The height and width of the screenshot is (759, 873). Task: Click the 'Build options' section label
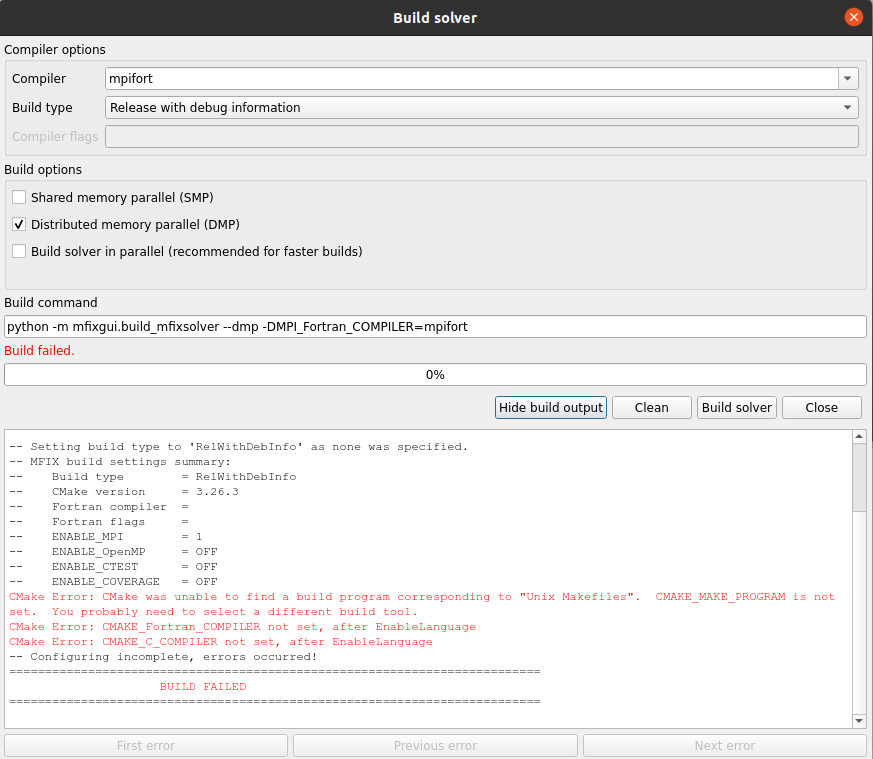tap(43, 169)
